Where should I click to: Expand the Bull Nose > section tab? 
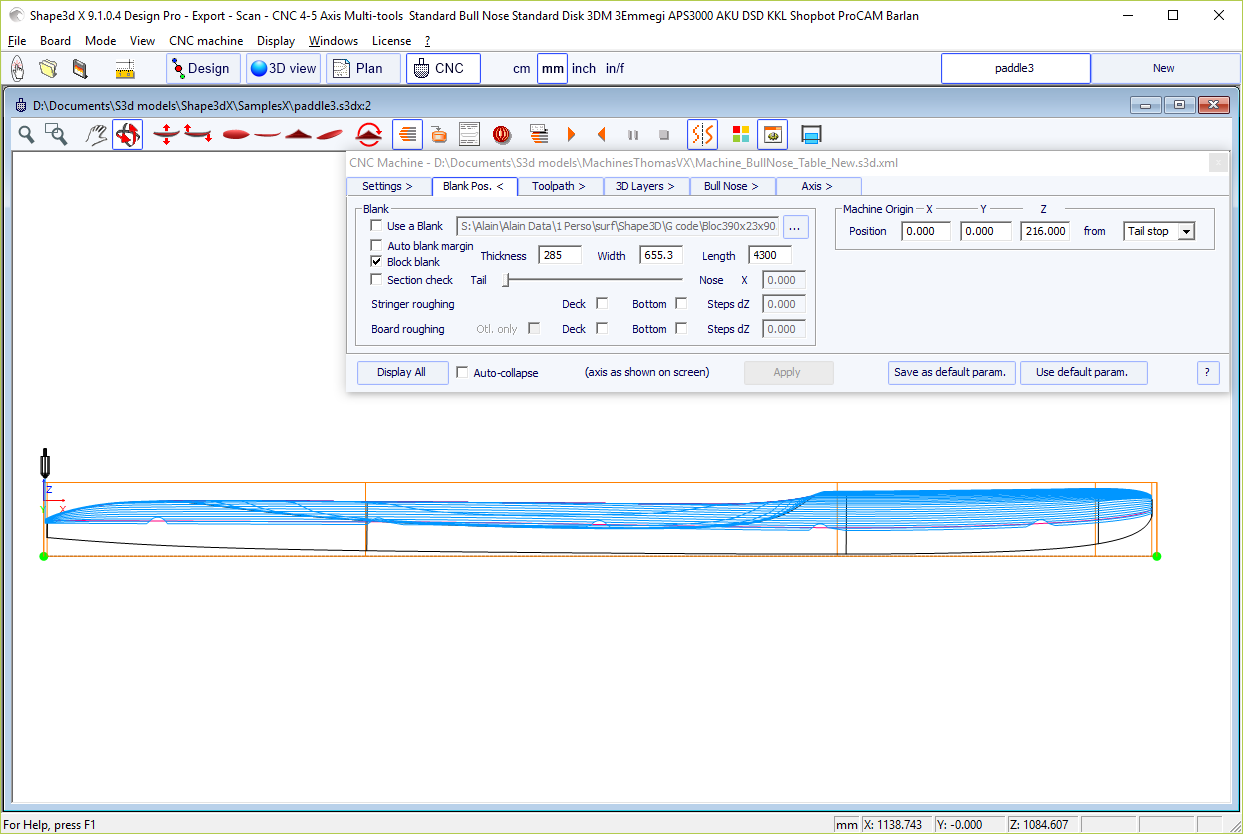tap(731, 186)
